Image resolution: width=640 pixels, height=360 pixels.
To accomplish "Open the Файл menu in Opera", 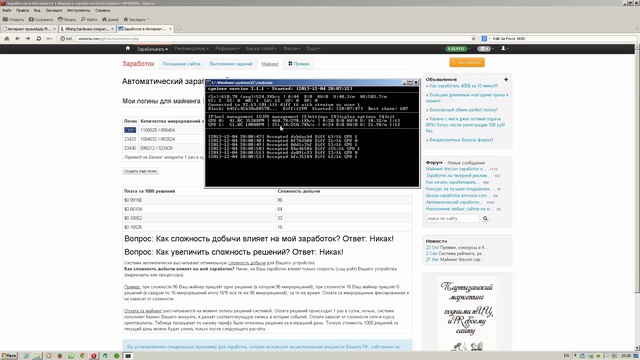I will (x=7, y=10).
